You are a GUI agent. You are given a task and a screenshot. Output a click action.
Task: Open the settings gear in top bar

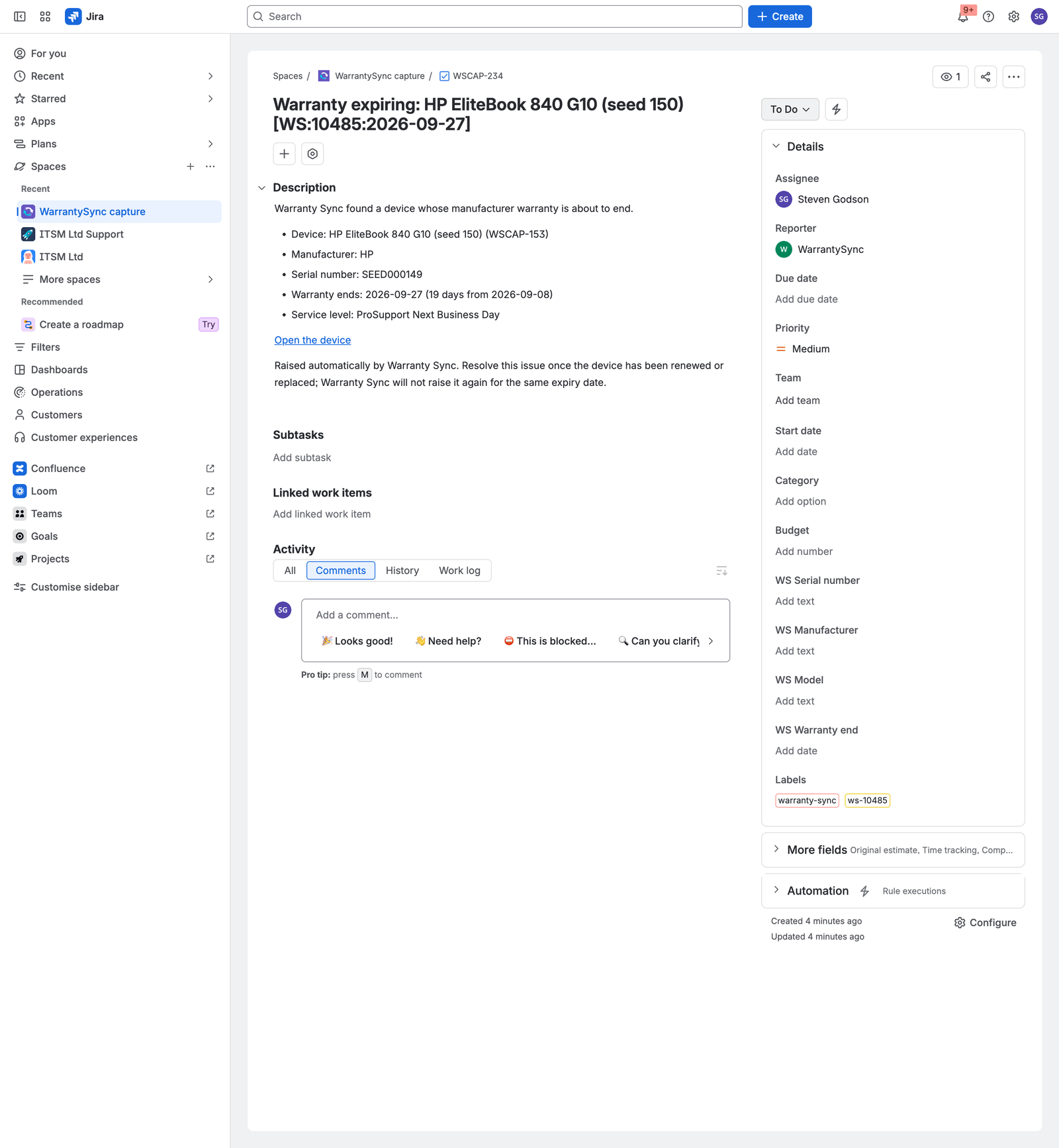pyautogui.click(x=1013, y=17)
